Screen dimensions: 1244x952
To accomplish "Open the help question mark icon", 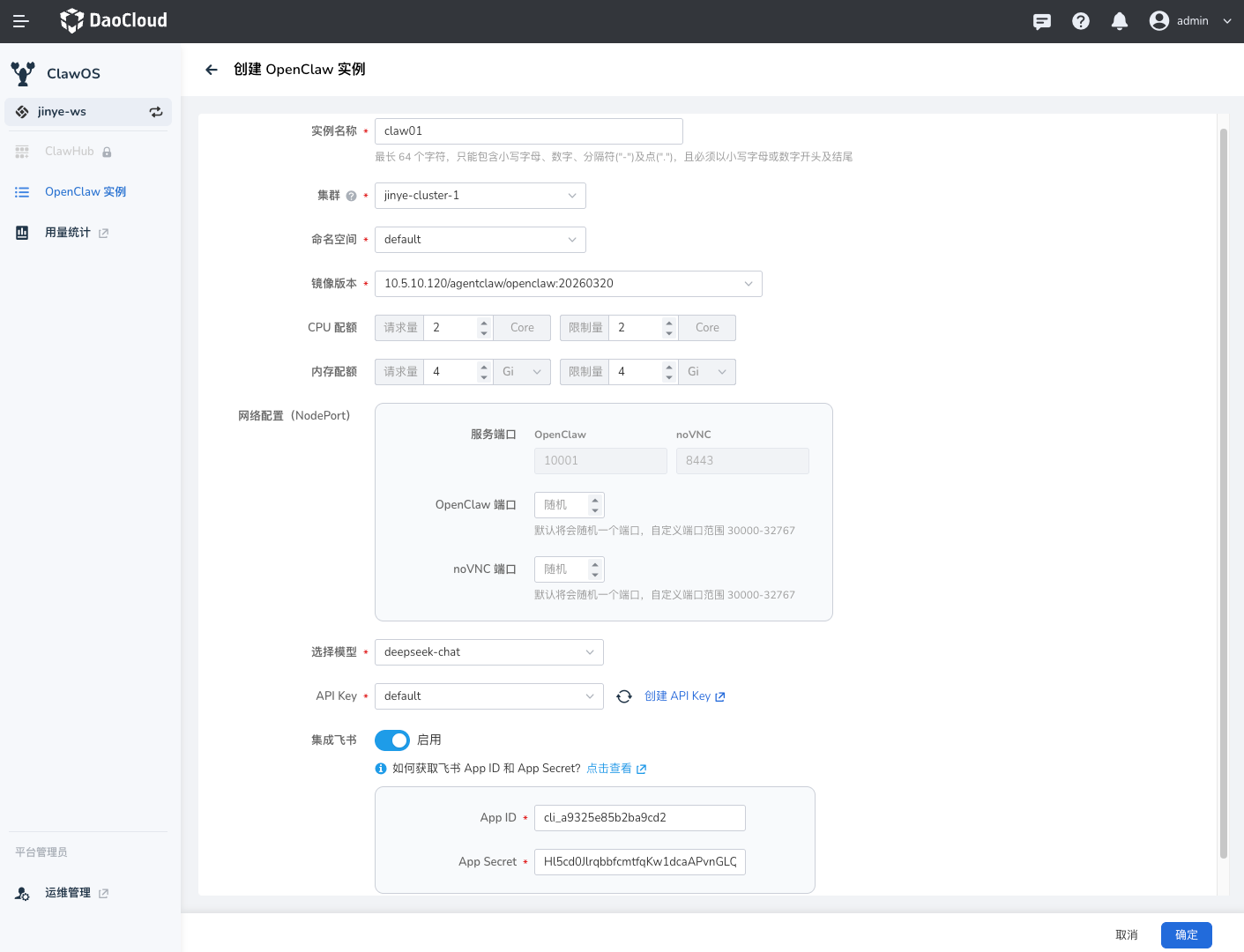I will pyautogui.click(x=1081, y=21).
